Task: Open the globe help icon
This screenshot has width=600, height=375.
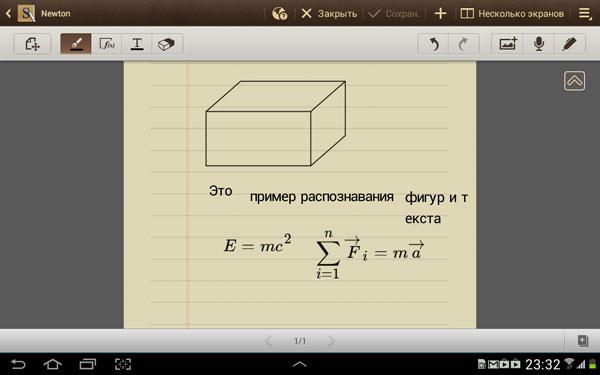Action: [280, 14]
